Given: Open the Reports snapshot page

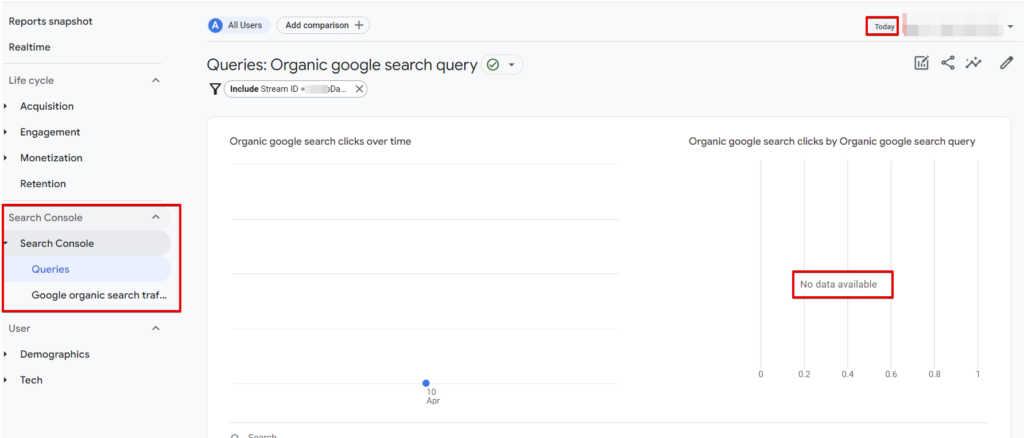Looking at the screenshot, I should pos(50,22).
